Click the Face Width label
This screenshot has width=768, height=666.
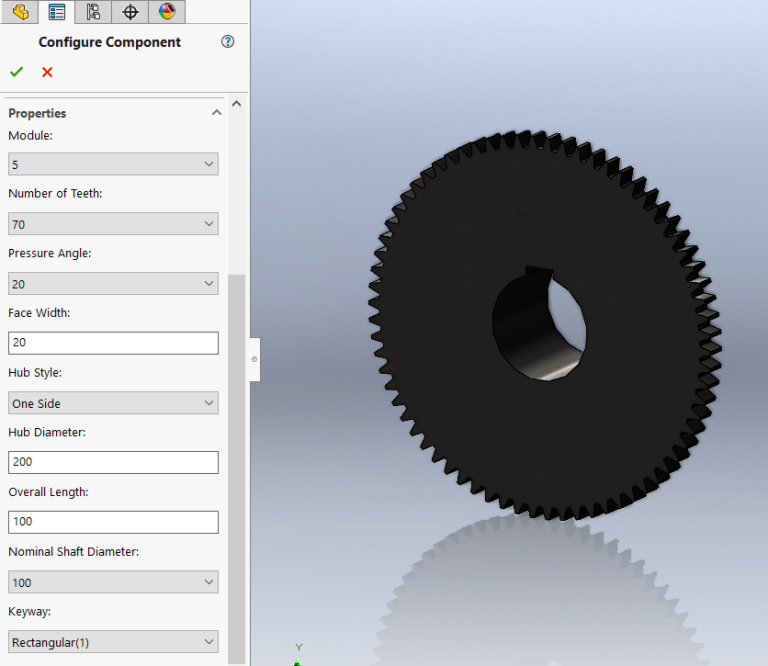39,313
